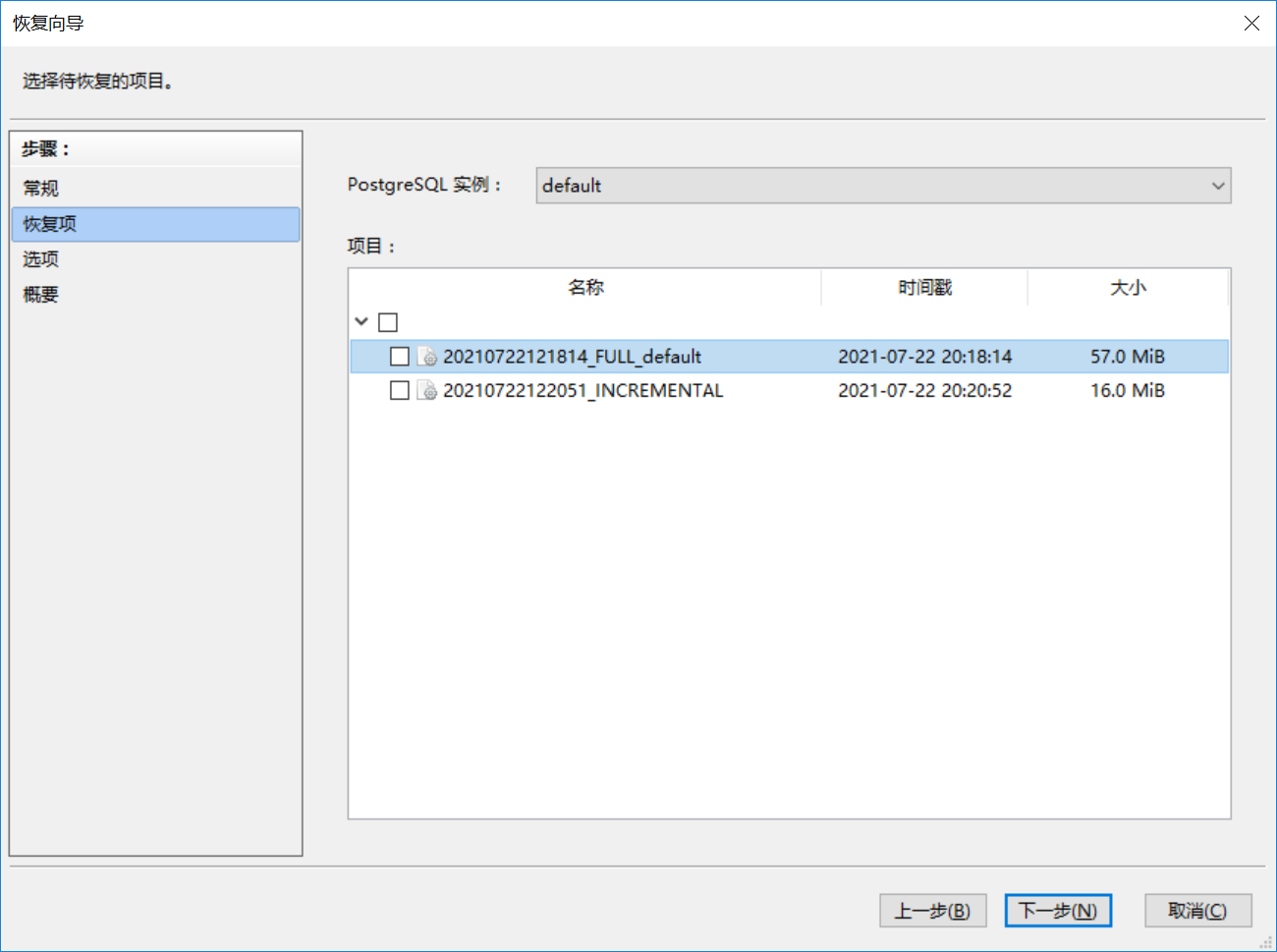1277x952 pixels.
Task: Collapse the root tree chevron
Action: (x=361, y=321)
